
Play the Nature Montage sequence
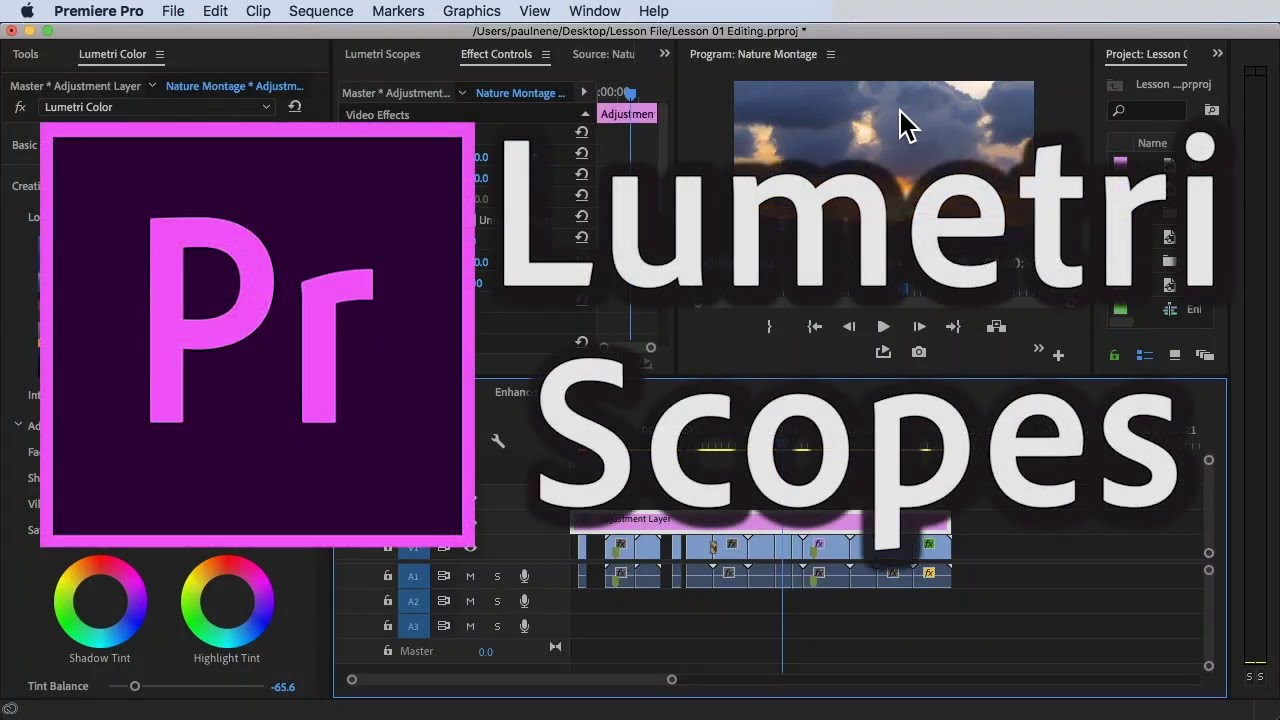pos(883,327)
